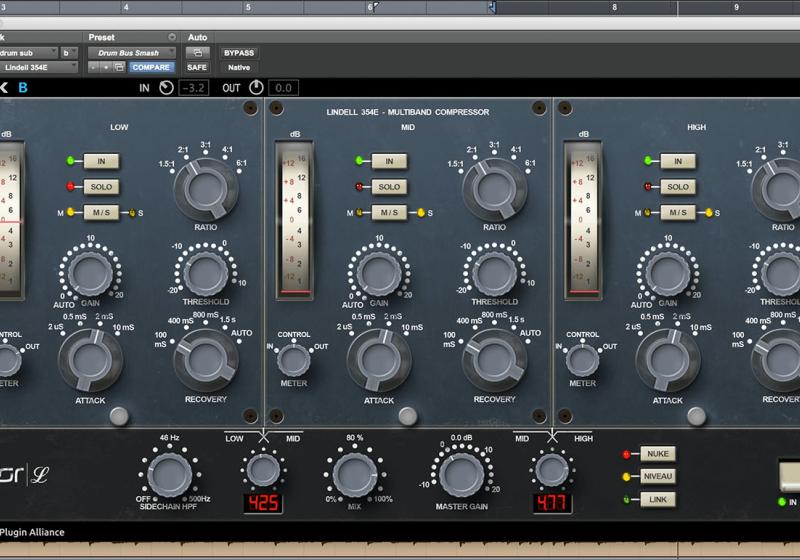Click the HIGH band ATTACK knob

click(x=668, y=360)
